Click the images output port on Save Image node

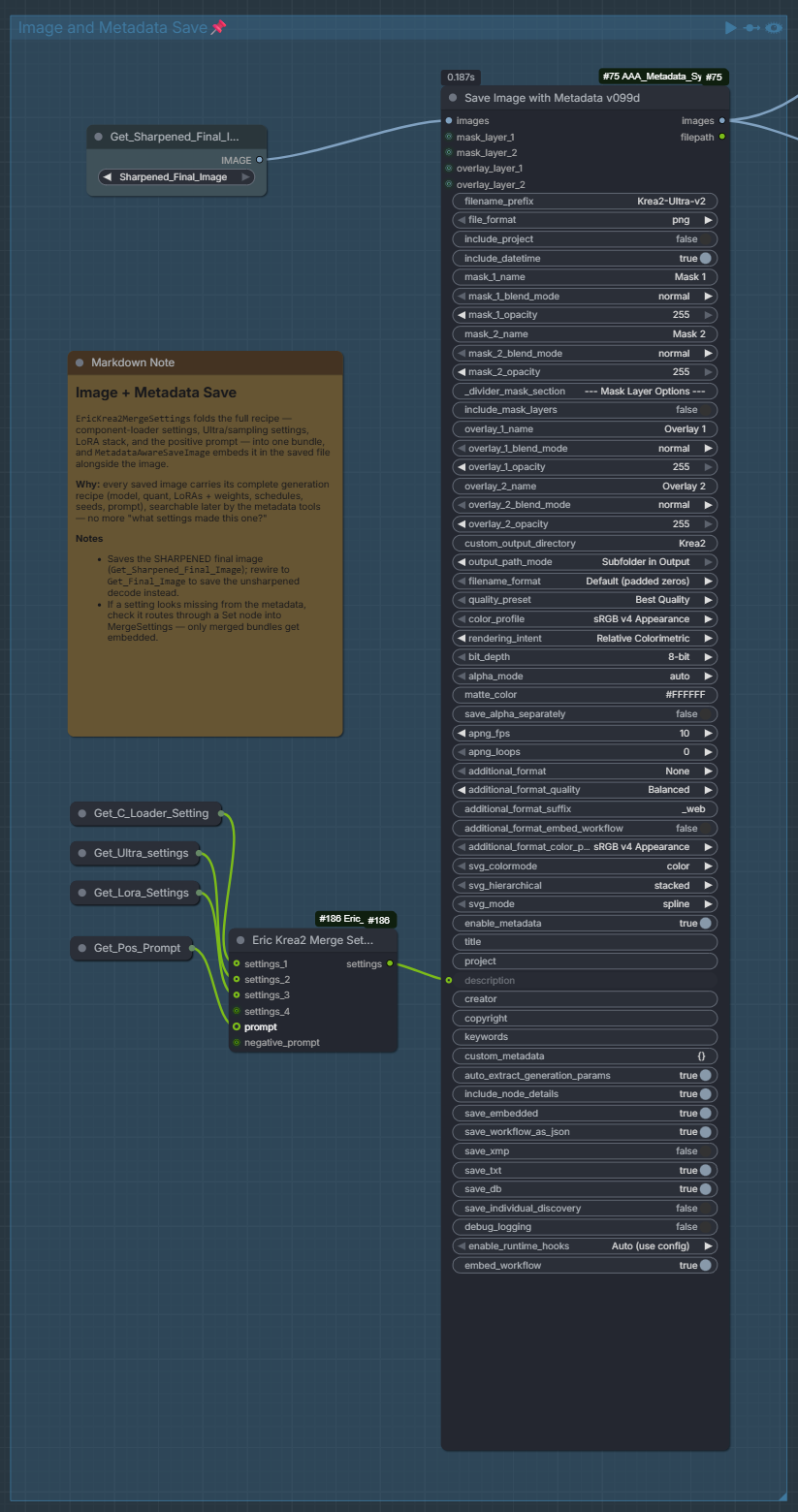click(x=722, y=121)
